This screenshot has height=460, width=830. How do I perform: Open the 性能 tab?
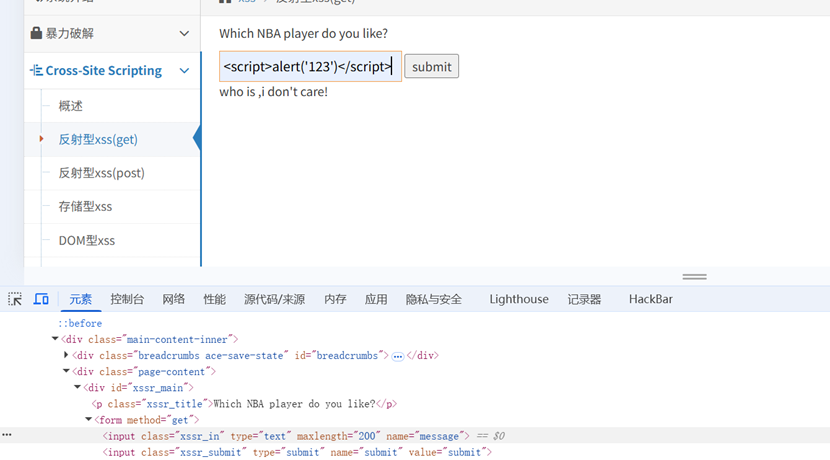click(214, 299)
